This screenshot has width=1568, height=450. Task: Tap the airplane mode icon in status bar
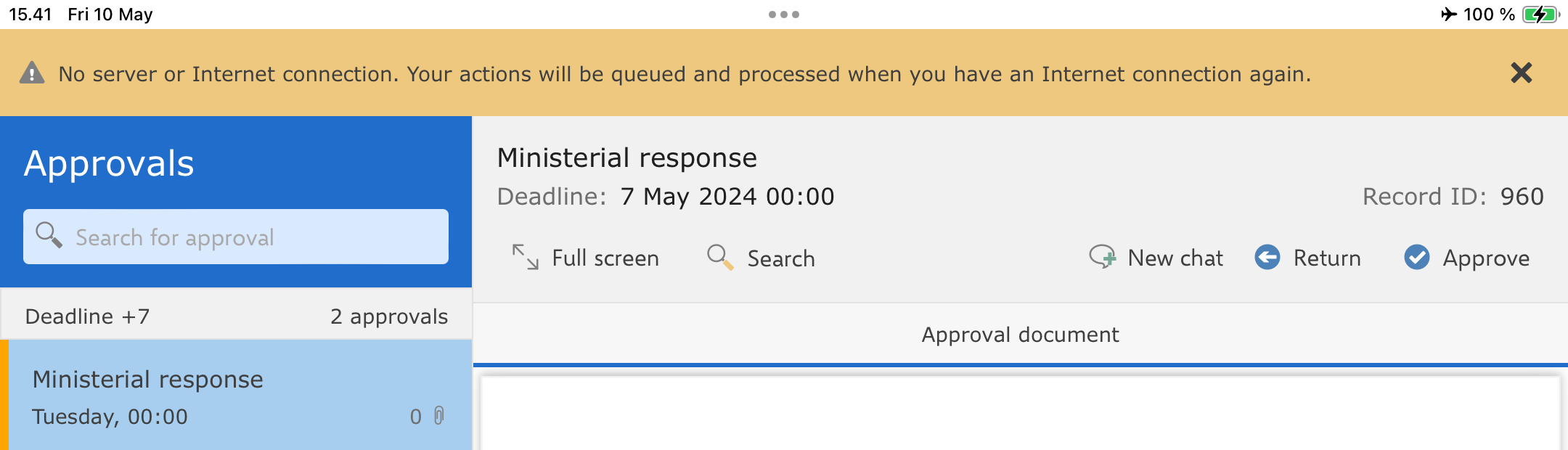[x=1449, y=15]
